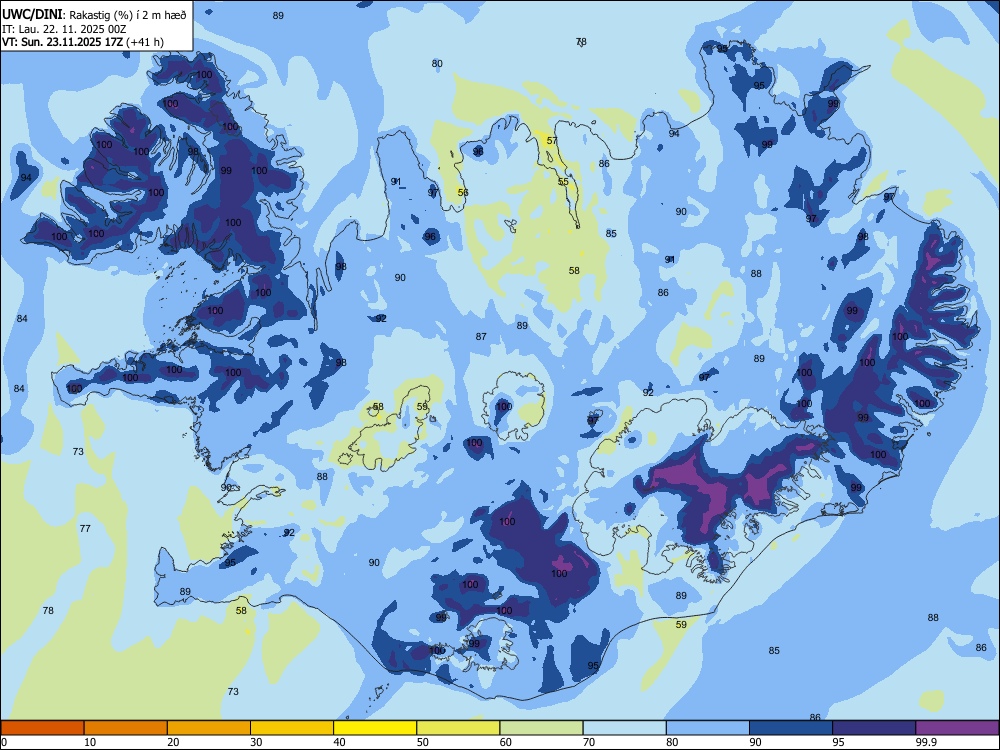The image size is (1000, 750).
Task: Click the legend scale label '50'
Action: (422, 742)
